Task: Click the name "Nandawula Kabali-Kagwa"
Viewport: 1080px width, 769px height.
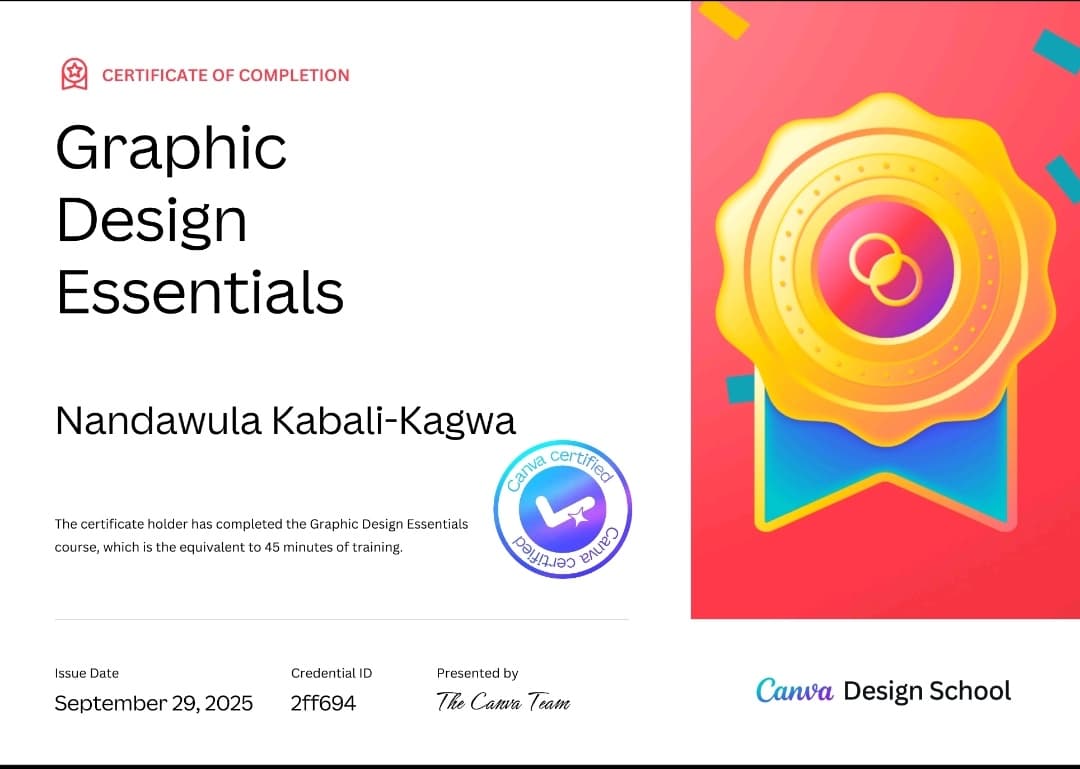Action: point(285,421)
